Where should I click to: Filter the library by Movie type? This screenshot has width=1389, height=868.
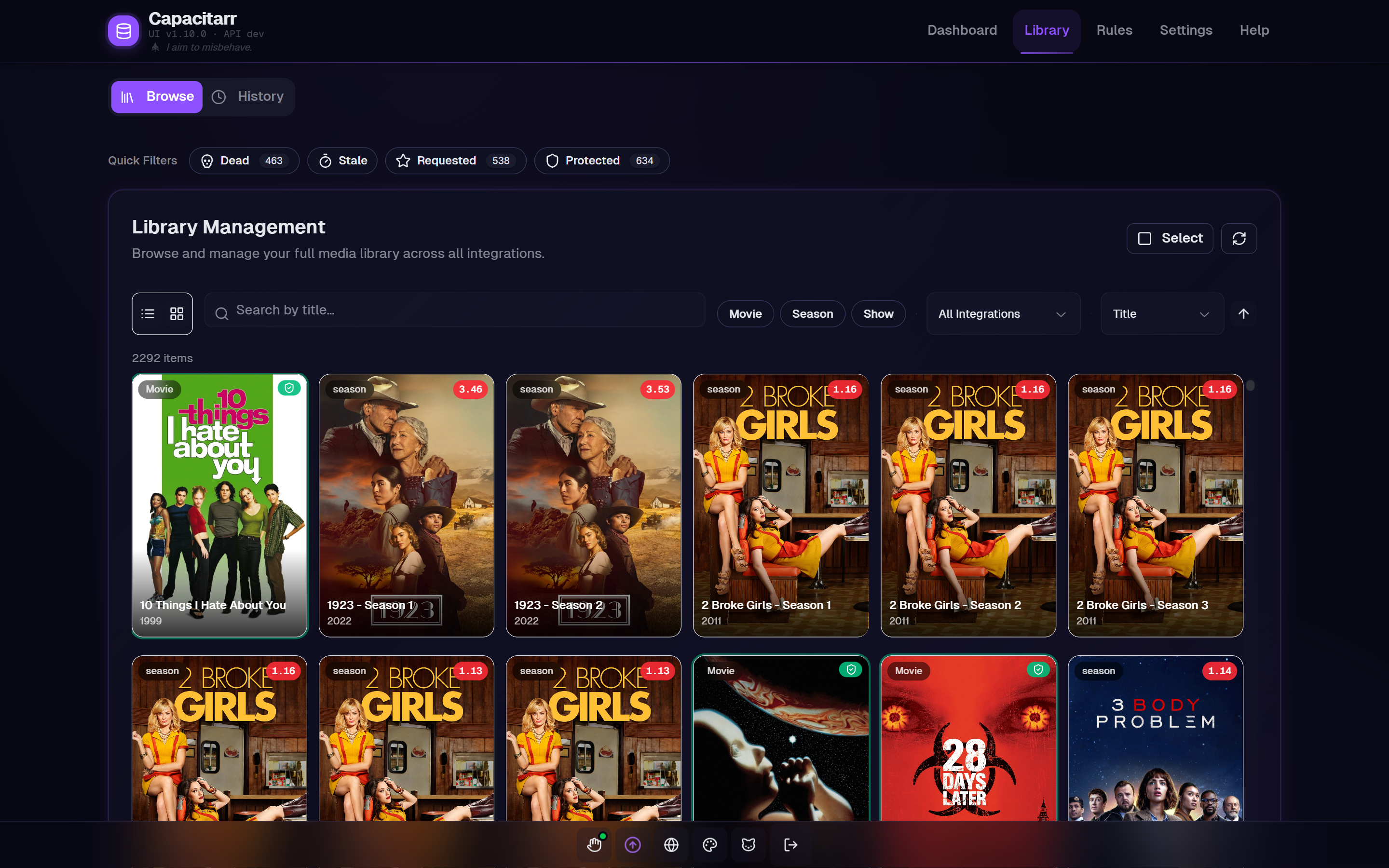point(745,314)
